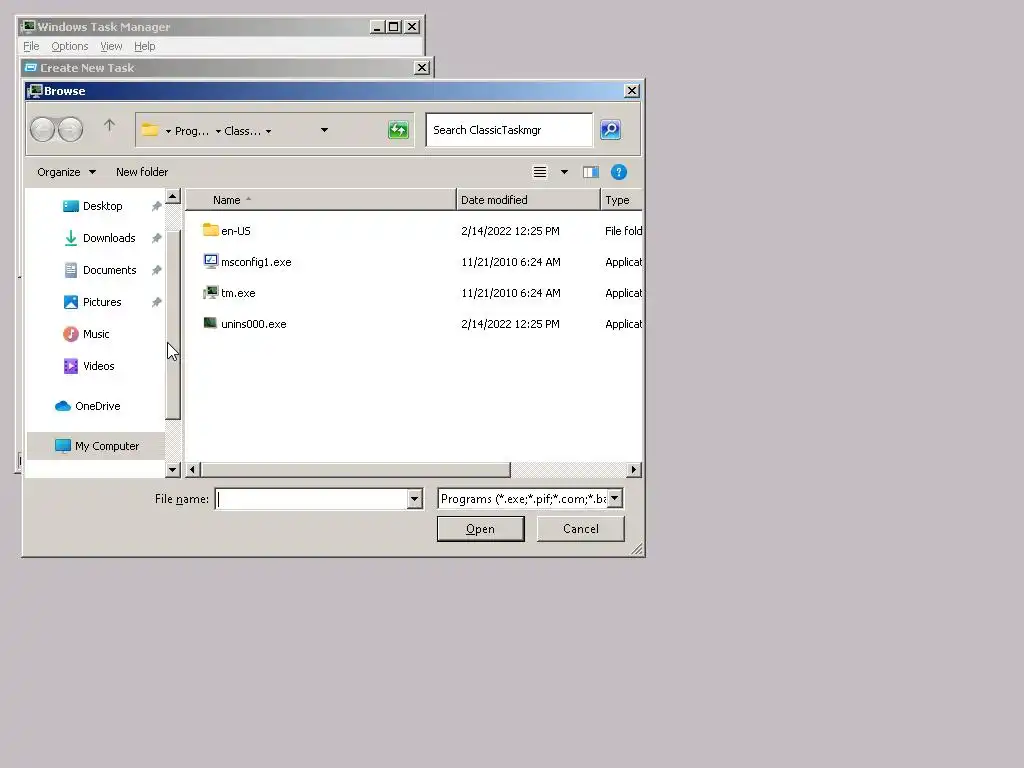Screen dimensions: 1024x768
Task: Open help with the blue question icon
Action: 618,172
